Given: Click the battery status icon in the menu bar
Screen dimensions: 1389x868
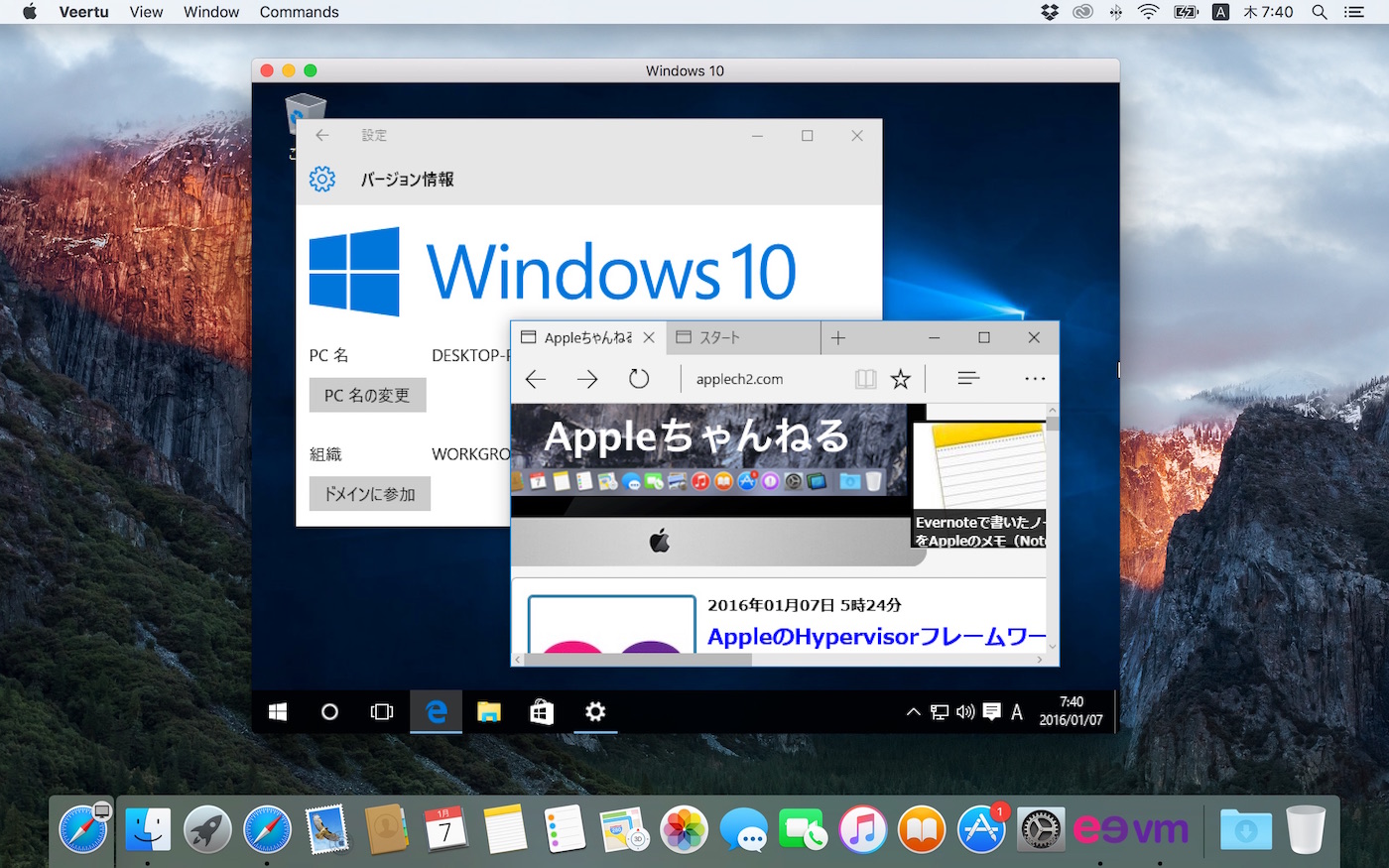Looking at the screenshot, I should pyautogui.click(x=1186, y=12).
